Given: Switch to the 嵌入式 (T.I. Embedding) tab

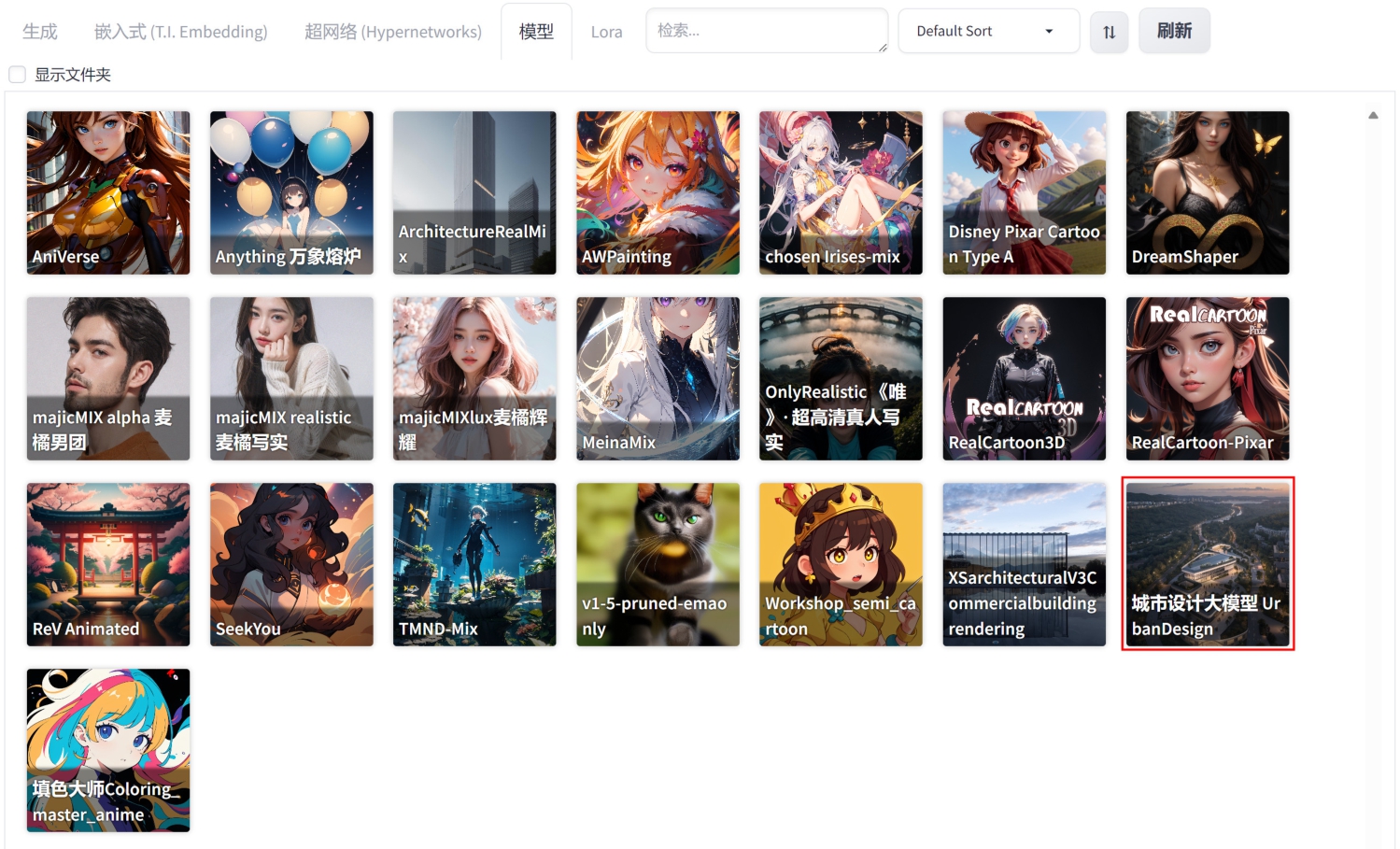Looking at the screenshot, I should coord(180,32).
